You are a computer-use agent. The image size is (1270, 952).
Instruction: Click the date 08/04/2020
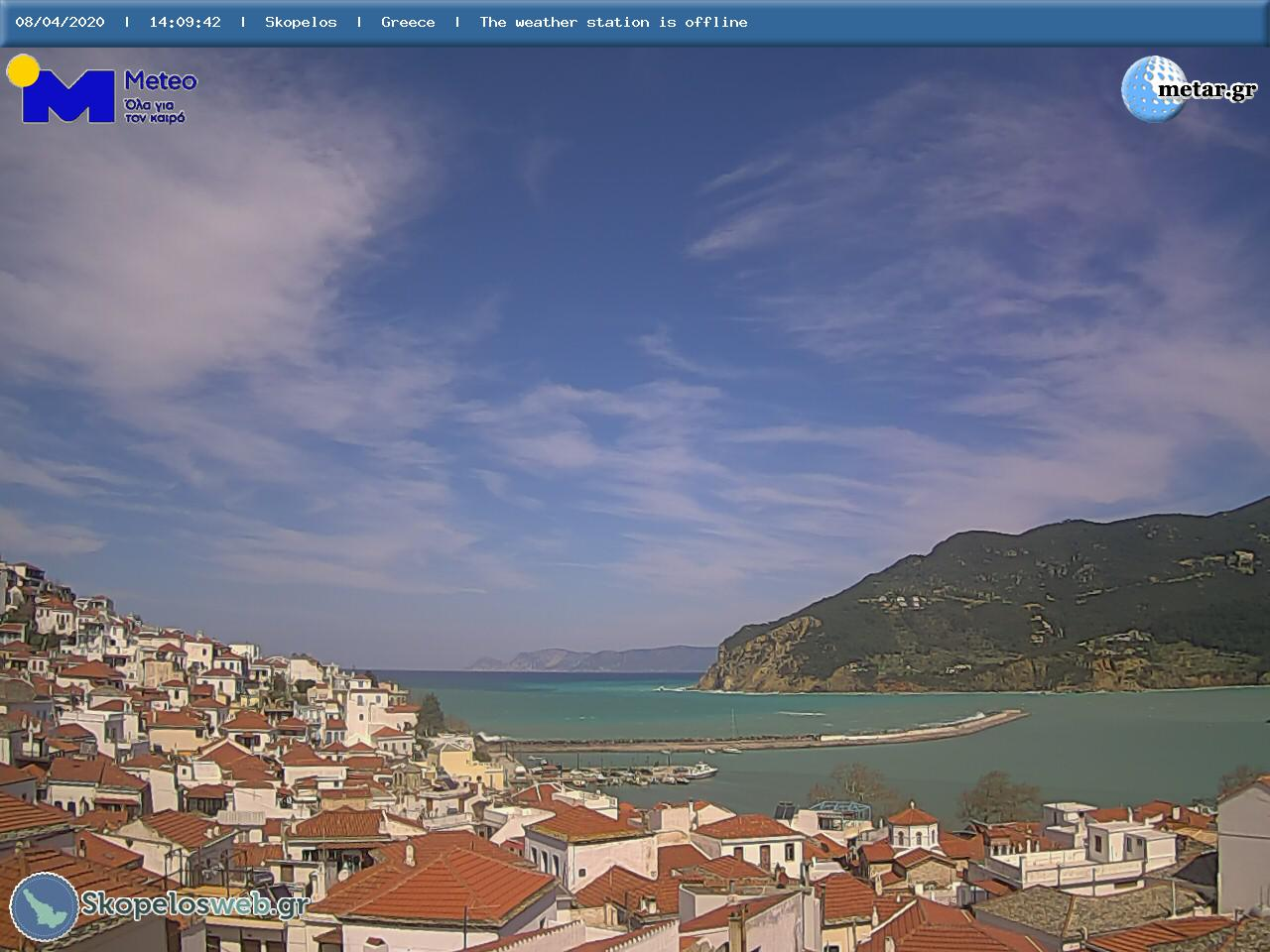pyautogui.click(x=60, y=22)
